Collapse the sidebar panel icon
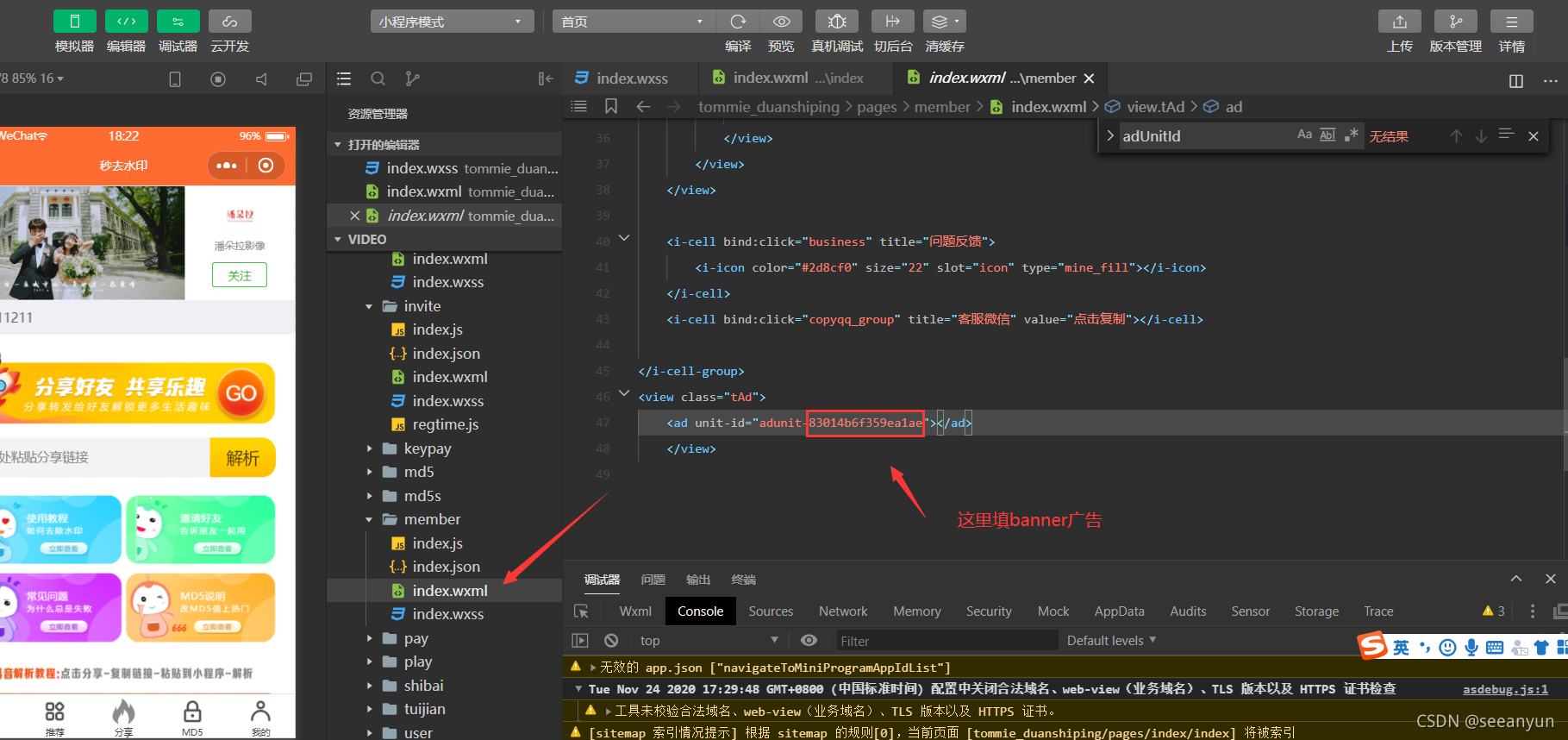This screenshot has height=740, width=1568. point(545,78)
